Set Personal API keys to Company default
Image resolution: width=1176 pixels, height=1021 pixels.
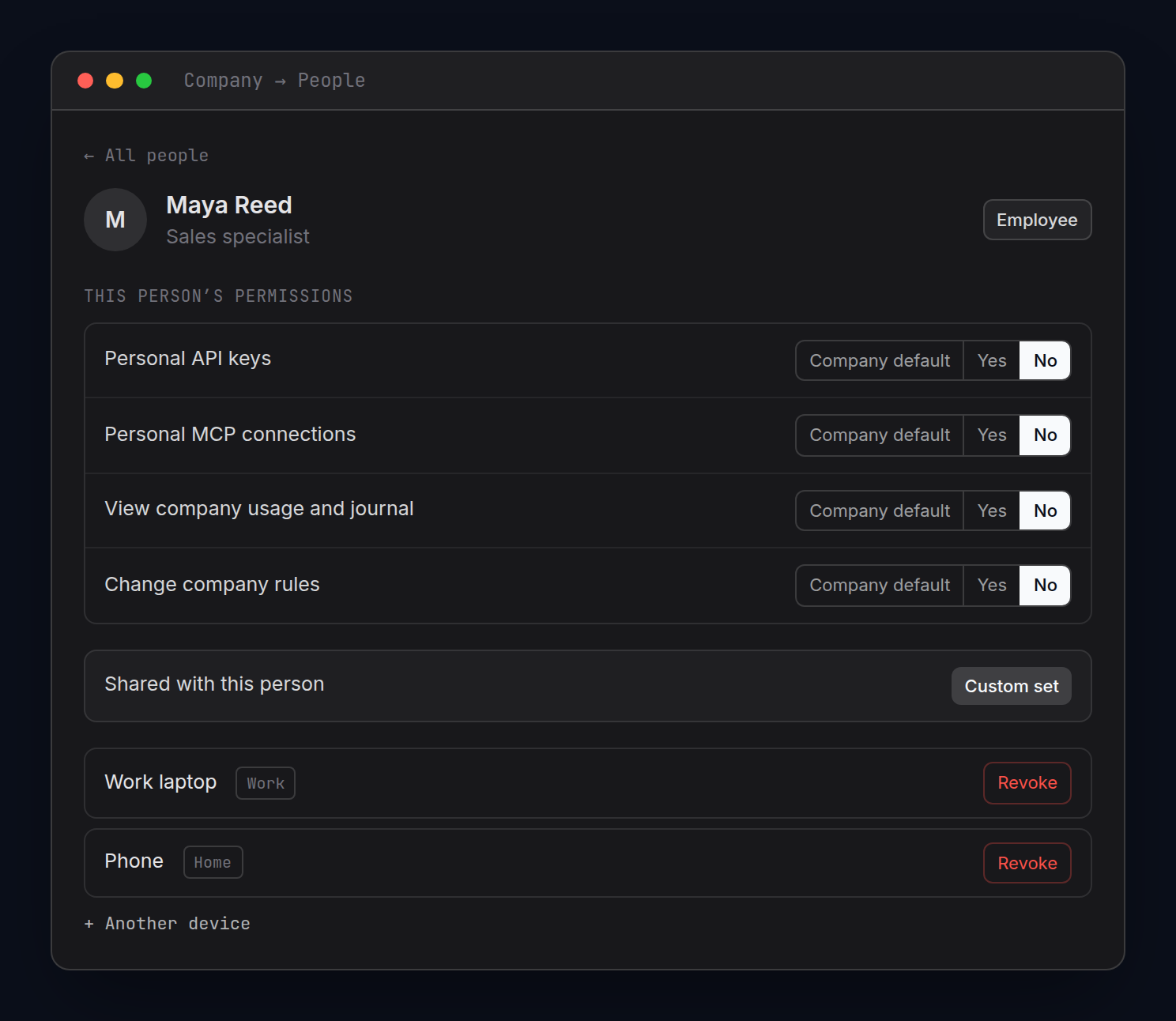pos(880,360)
